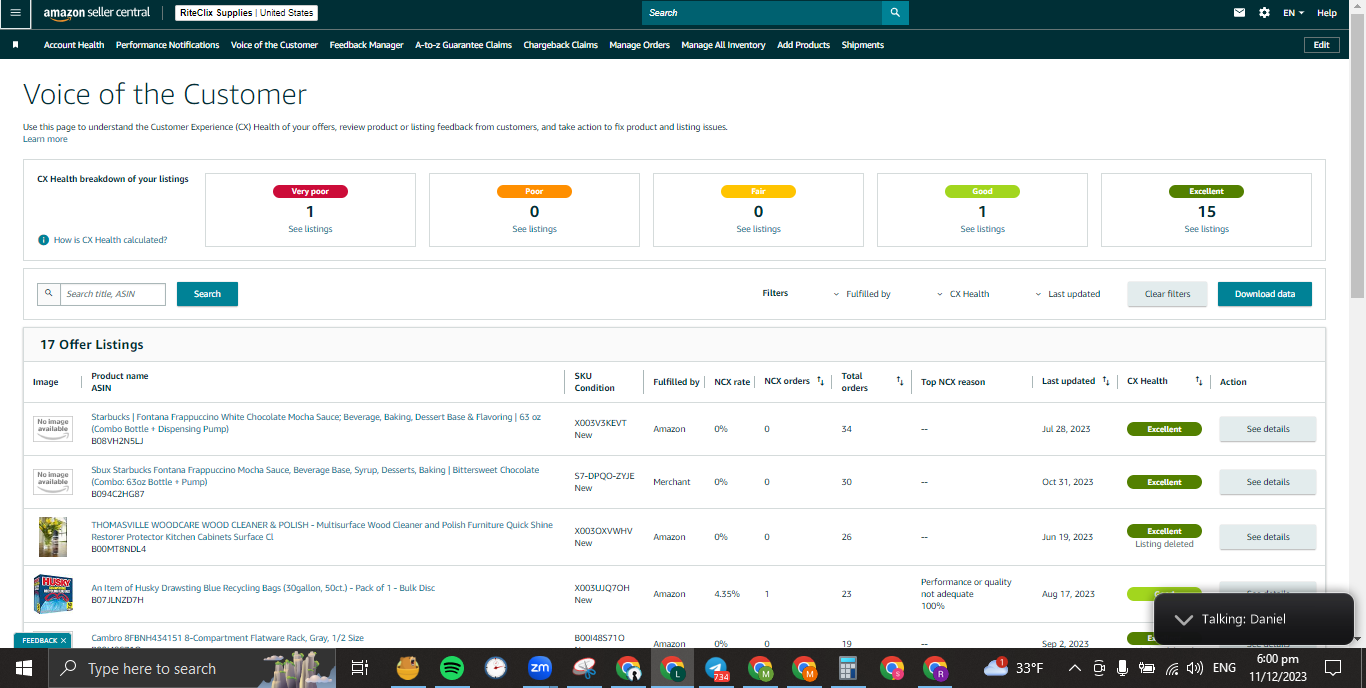Open Spotify from the taskbar
This screenshot has height=688, width=1366.
pos(451,668)
